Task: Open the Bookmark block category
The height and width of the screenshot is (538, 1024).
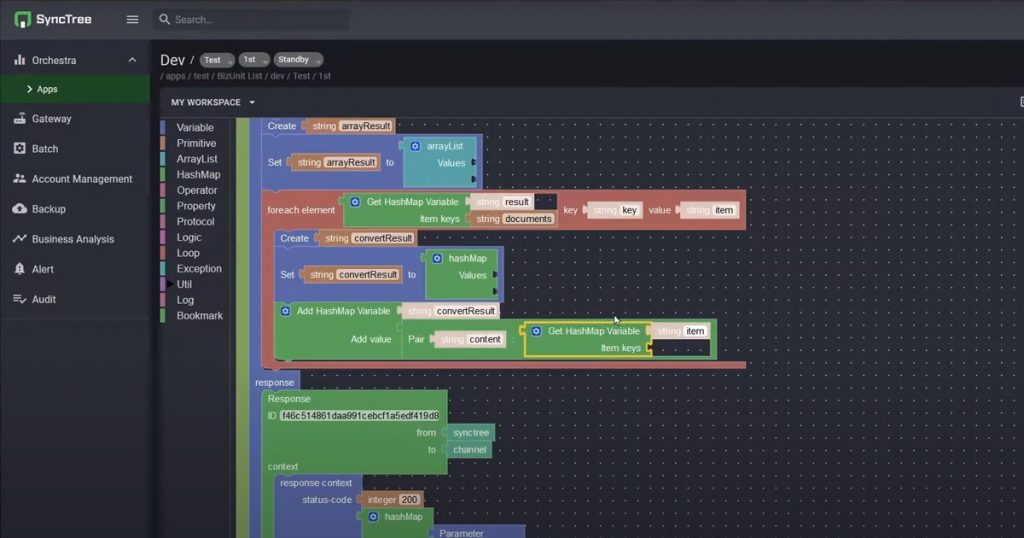Action: click(x=199, y=316)
